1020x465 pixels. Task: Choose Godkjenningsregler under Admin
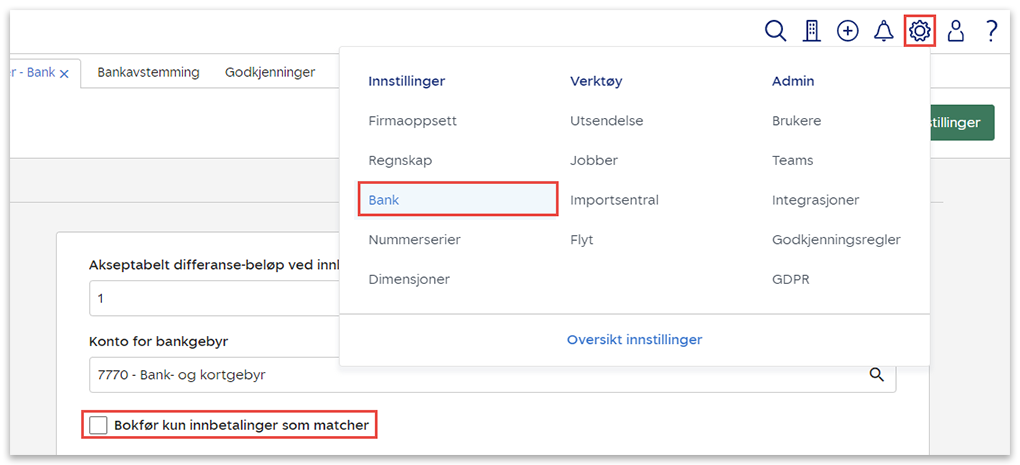836,240
